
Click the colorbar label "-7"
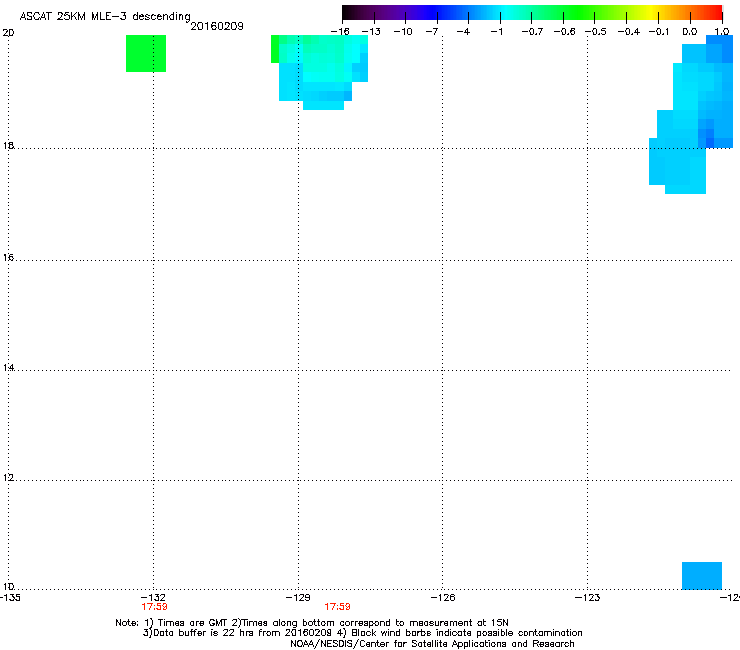pyautogui.click(x=432, y=32)
